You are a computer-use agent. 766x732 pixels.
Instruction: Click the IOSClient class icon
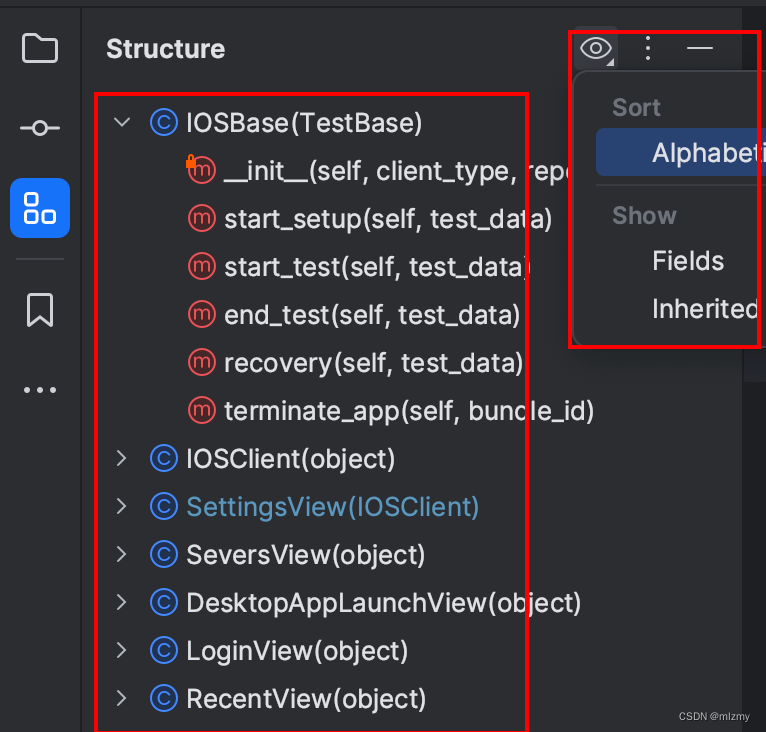pos(164,458)
